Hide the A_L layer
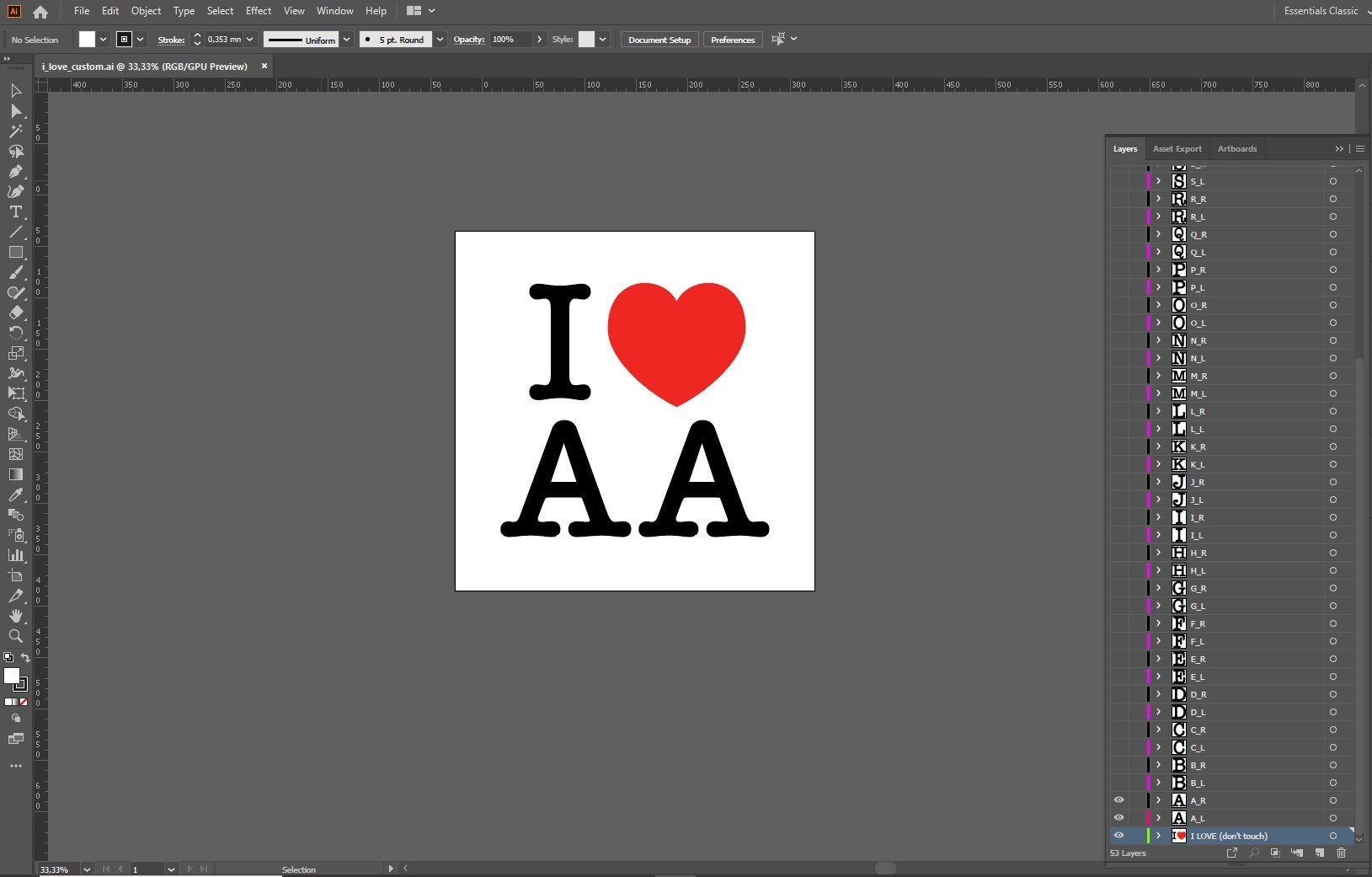 point(1118,818)
